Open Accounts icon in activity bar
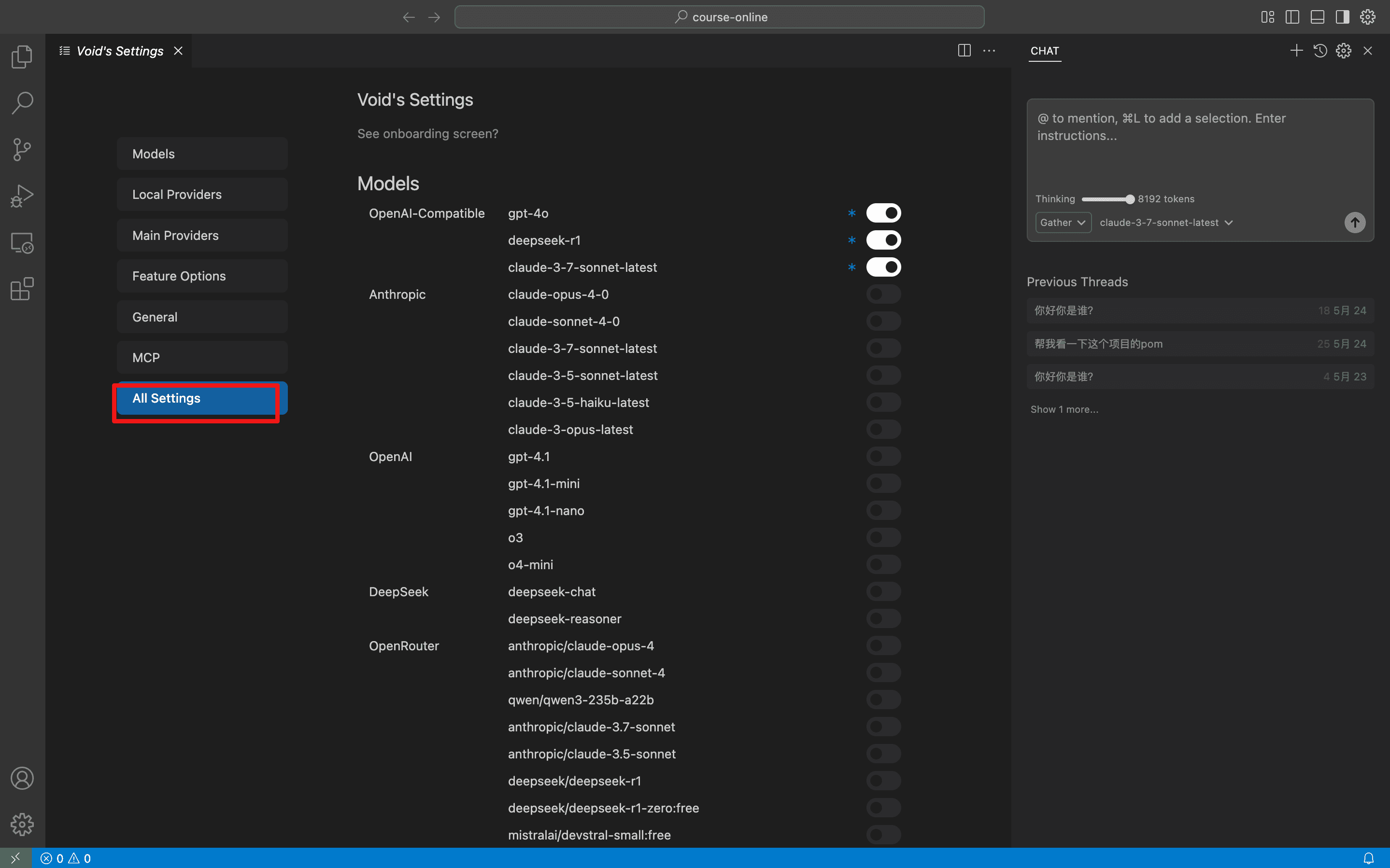 pyautogui.click(x=22, y=778)
